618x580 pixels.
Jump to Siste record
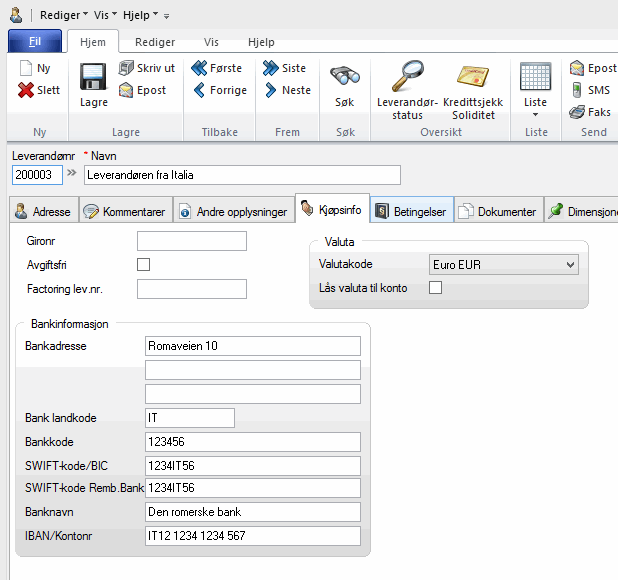[x=284, y=68]
